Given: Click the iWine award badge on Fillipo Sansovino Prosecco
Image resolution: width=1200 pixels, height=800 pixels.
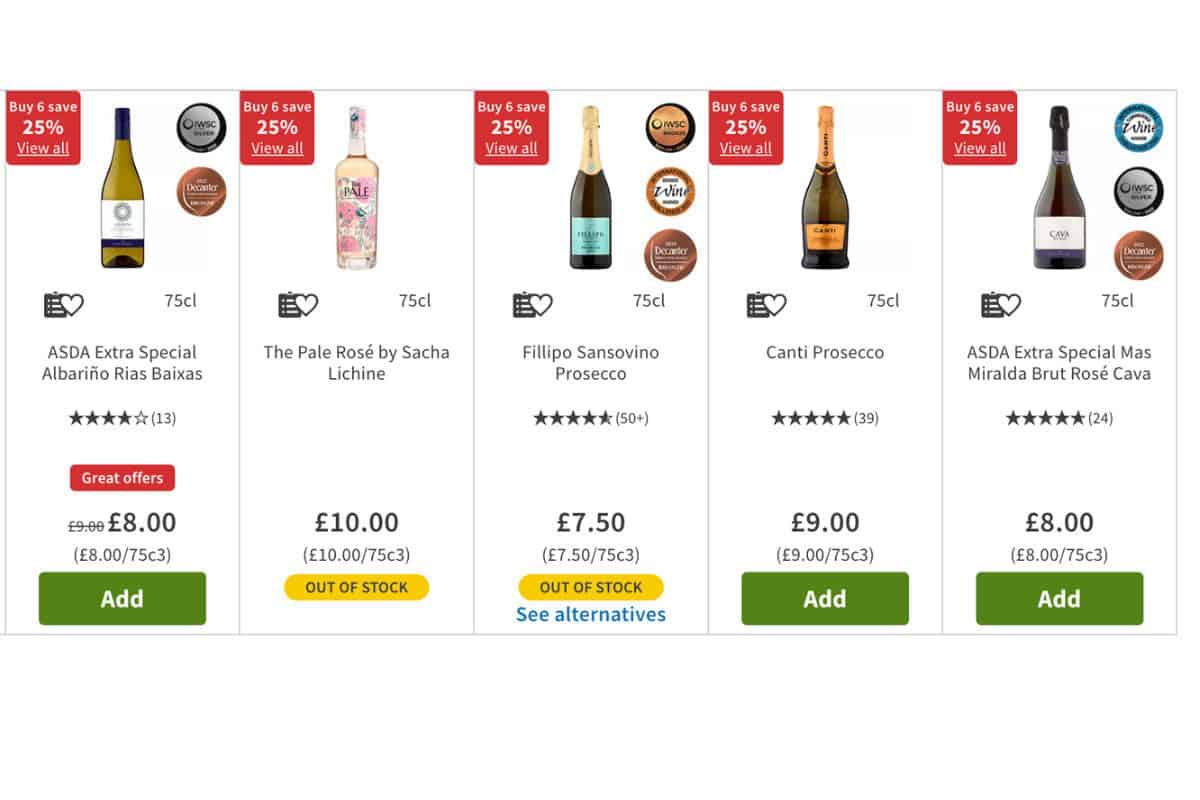Looking at the screenshot, I should tap(667, 191).
